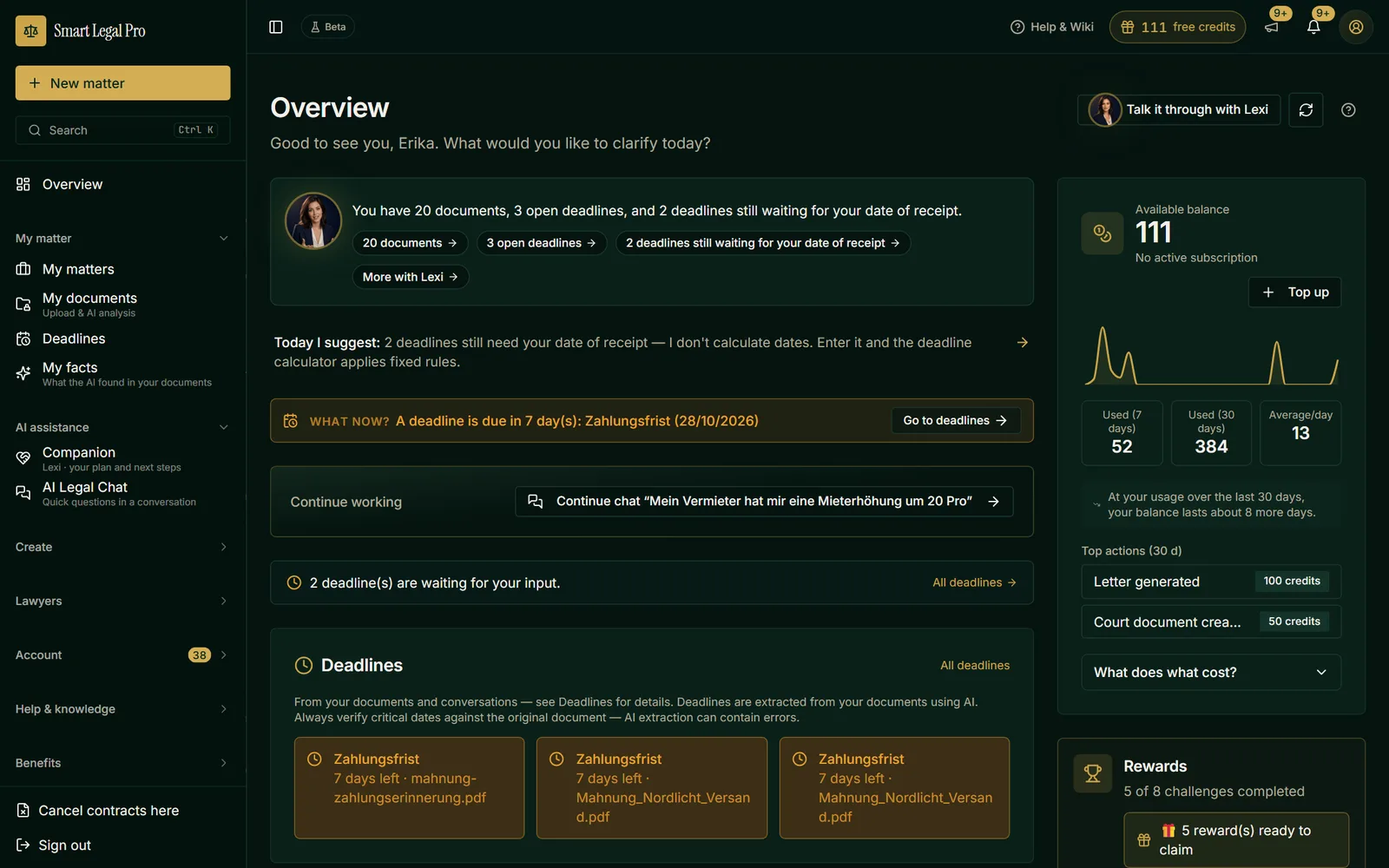The image size is (1389, 868).
Task: Click All deadlines link in waiting banner
Action: (x=974, y=582)
